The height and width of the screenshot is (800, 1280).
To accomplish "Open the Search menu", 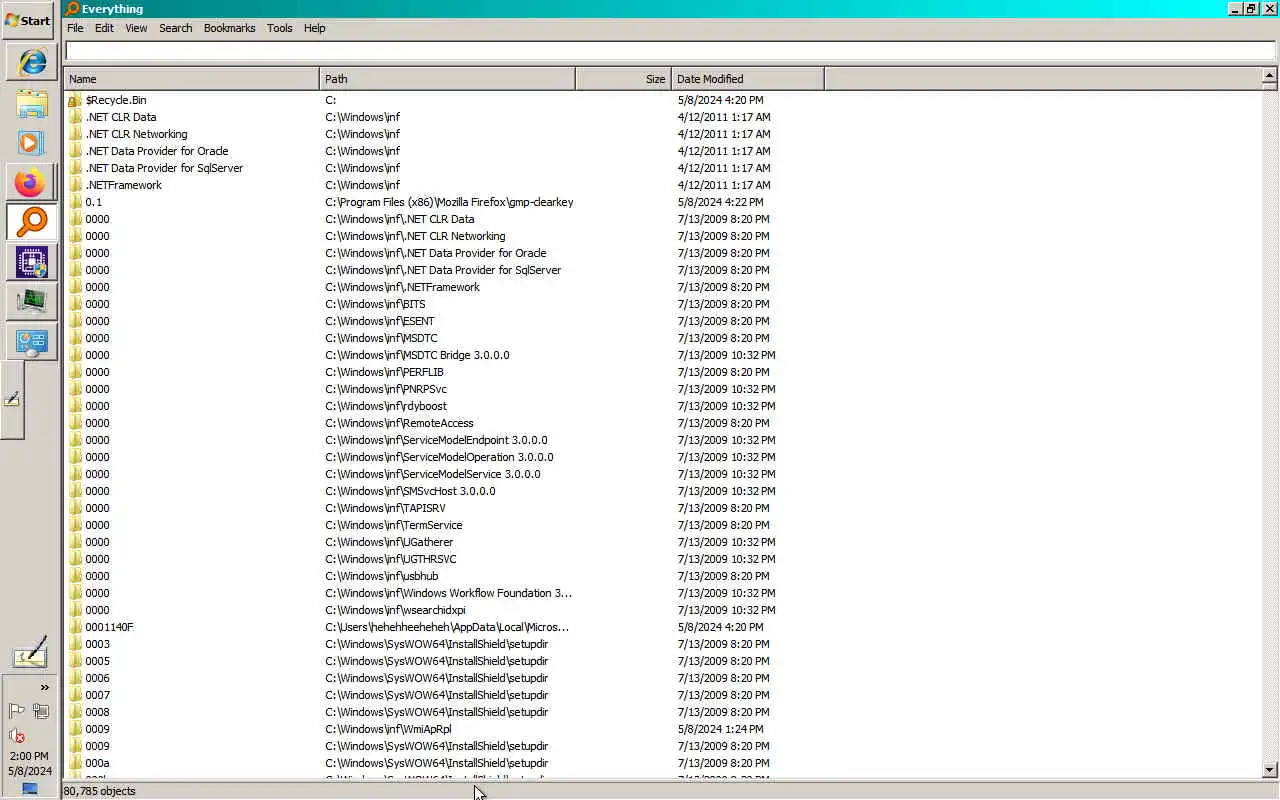I will pos(175,28).
